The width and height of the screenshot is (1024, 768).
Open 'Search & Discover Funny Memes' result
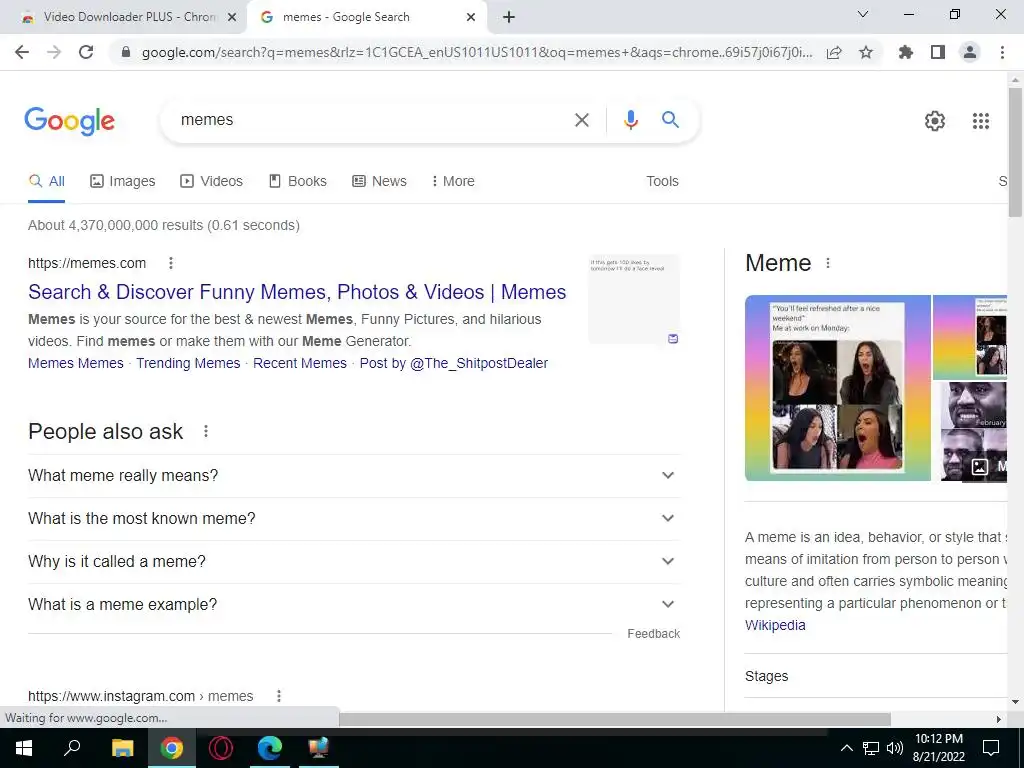pyautogui.click(x=297, y=292)
